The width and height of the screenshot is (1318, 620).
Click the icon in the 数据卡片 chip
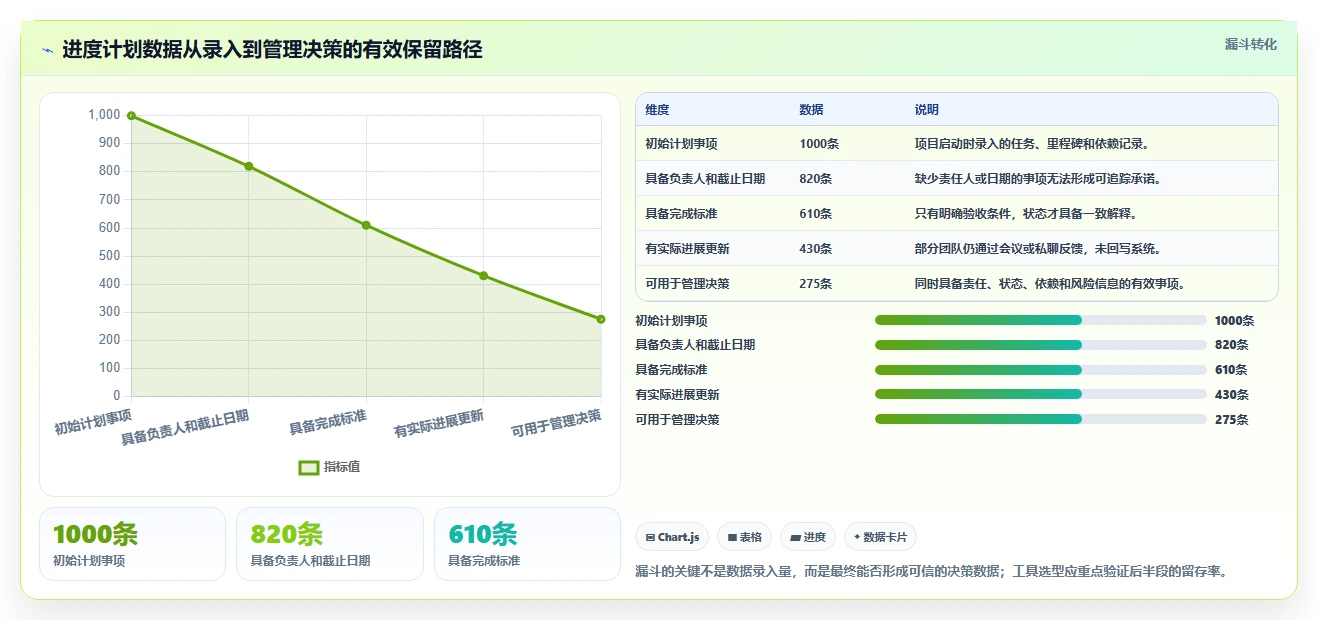click(x=857, y=537)
